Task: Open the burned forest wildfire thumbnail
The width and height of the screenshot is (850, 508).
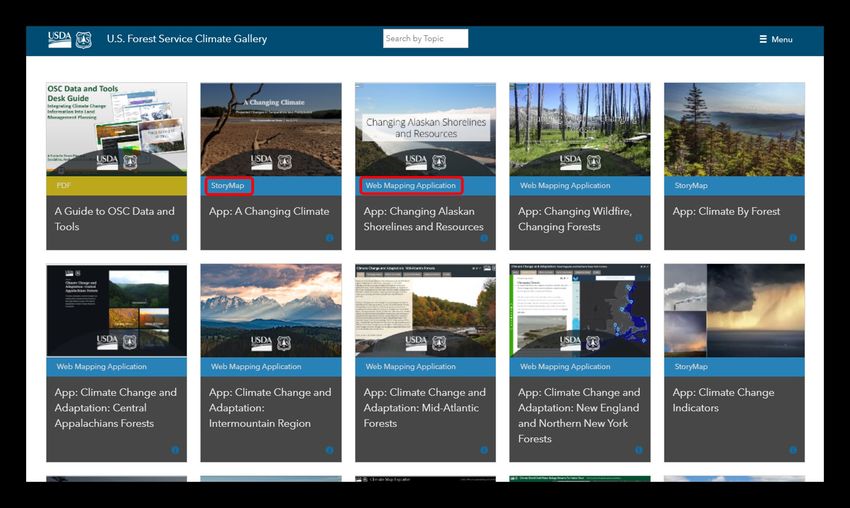Action: (580, 129)
